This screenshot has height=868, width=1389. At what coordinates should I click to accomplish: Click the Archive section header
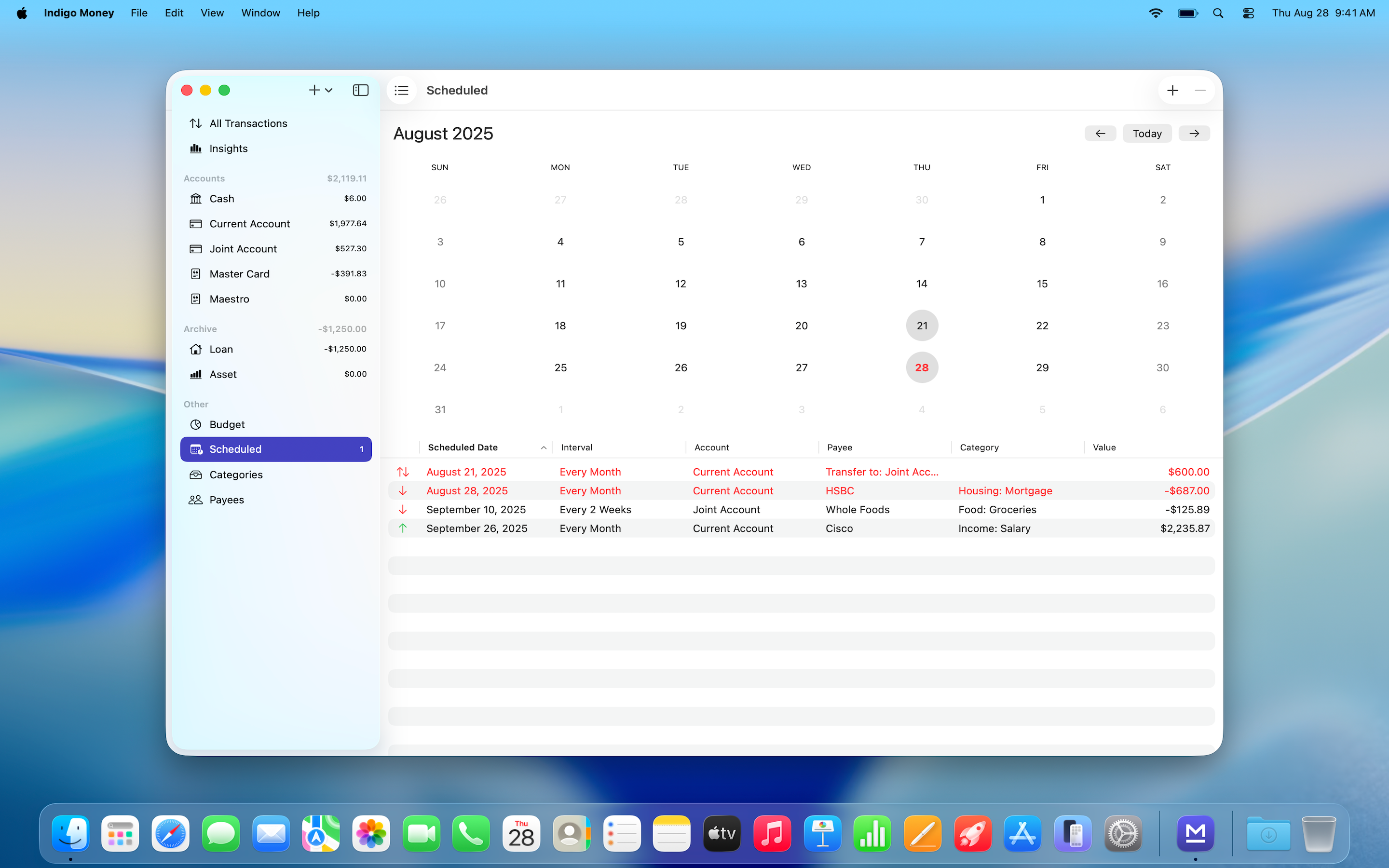point(200,329)
